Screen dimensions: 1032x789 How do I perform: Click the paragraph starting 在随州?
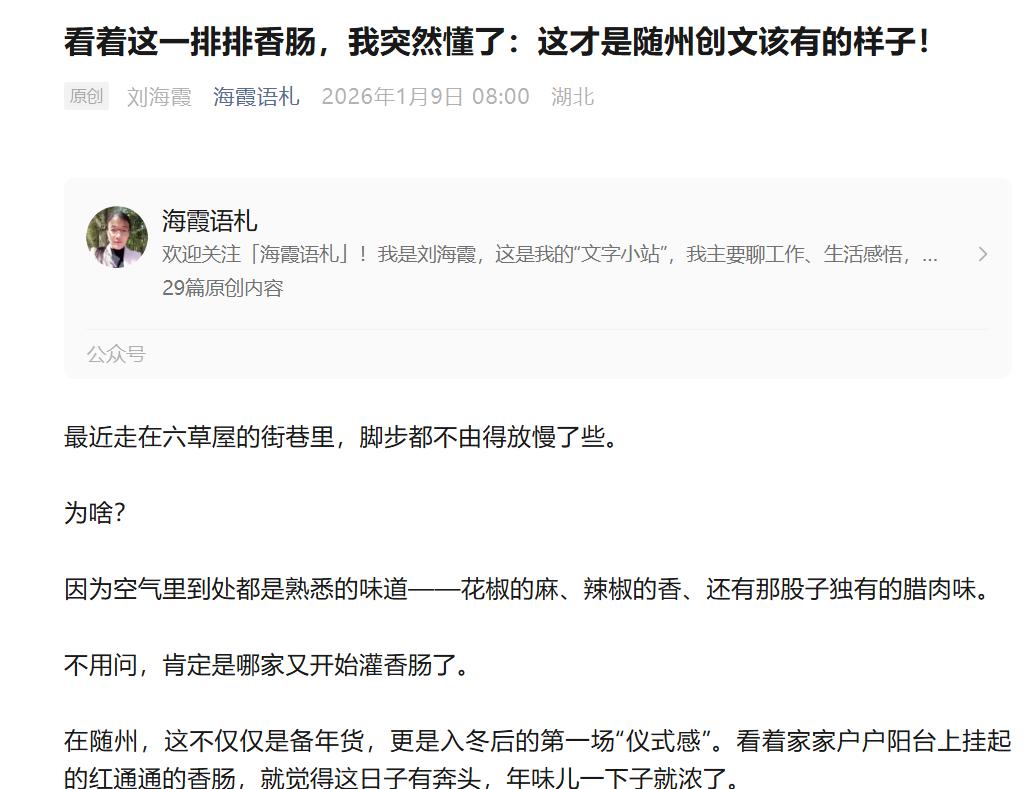pyautogui.click(x=537, y=759)
